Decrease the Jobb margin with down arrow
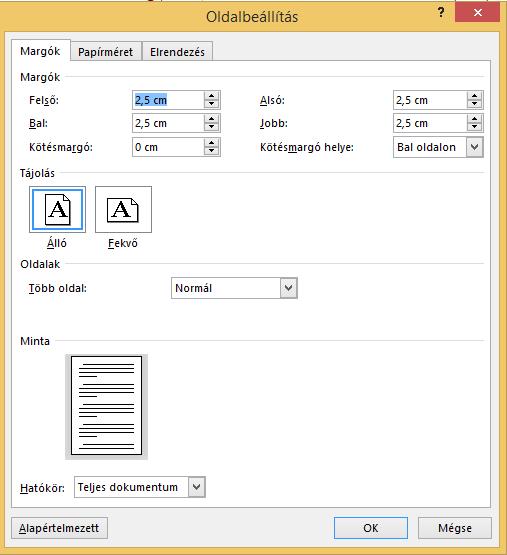 pos(474,127)
